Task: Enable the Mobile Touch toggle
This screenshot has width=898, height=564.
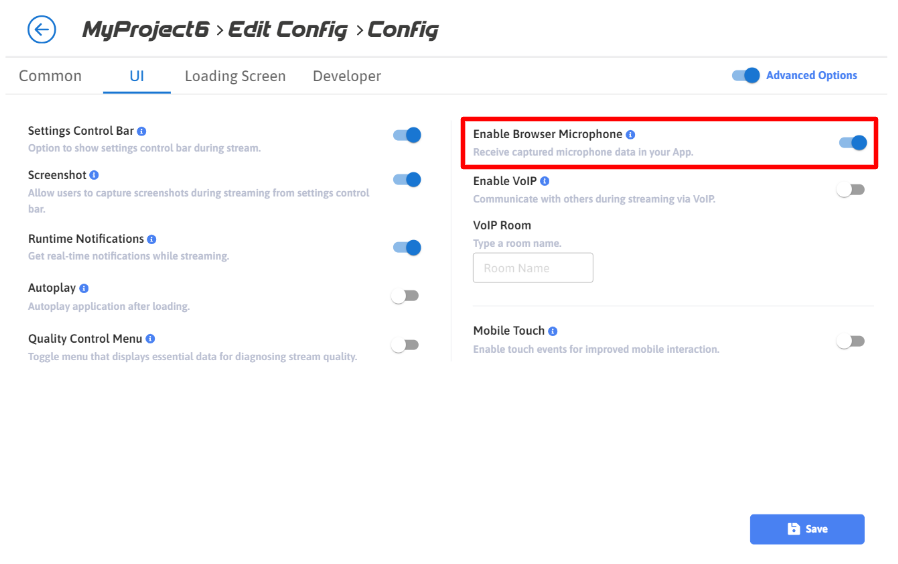Action: pos(850,341)
